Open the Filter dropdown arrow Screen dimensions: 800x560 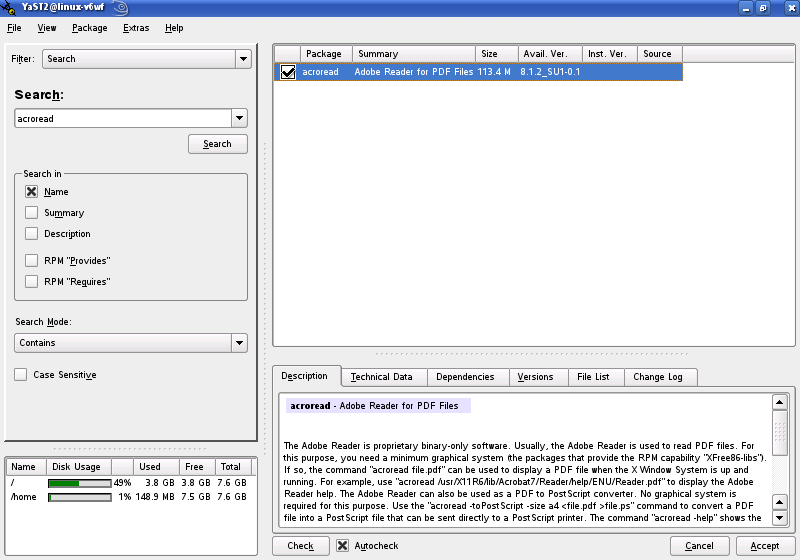coord(243,59)
